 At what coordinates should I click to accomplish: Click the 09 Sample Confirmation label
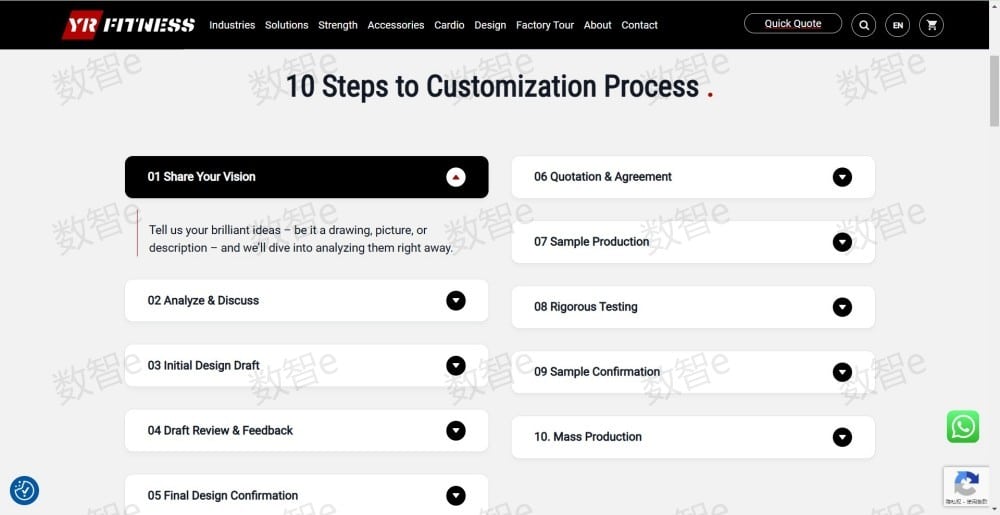coord(597,372)
